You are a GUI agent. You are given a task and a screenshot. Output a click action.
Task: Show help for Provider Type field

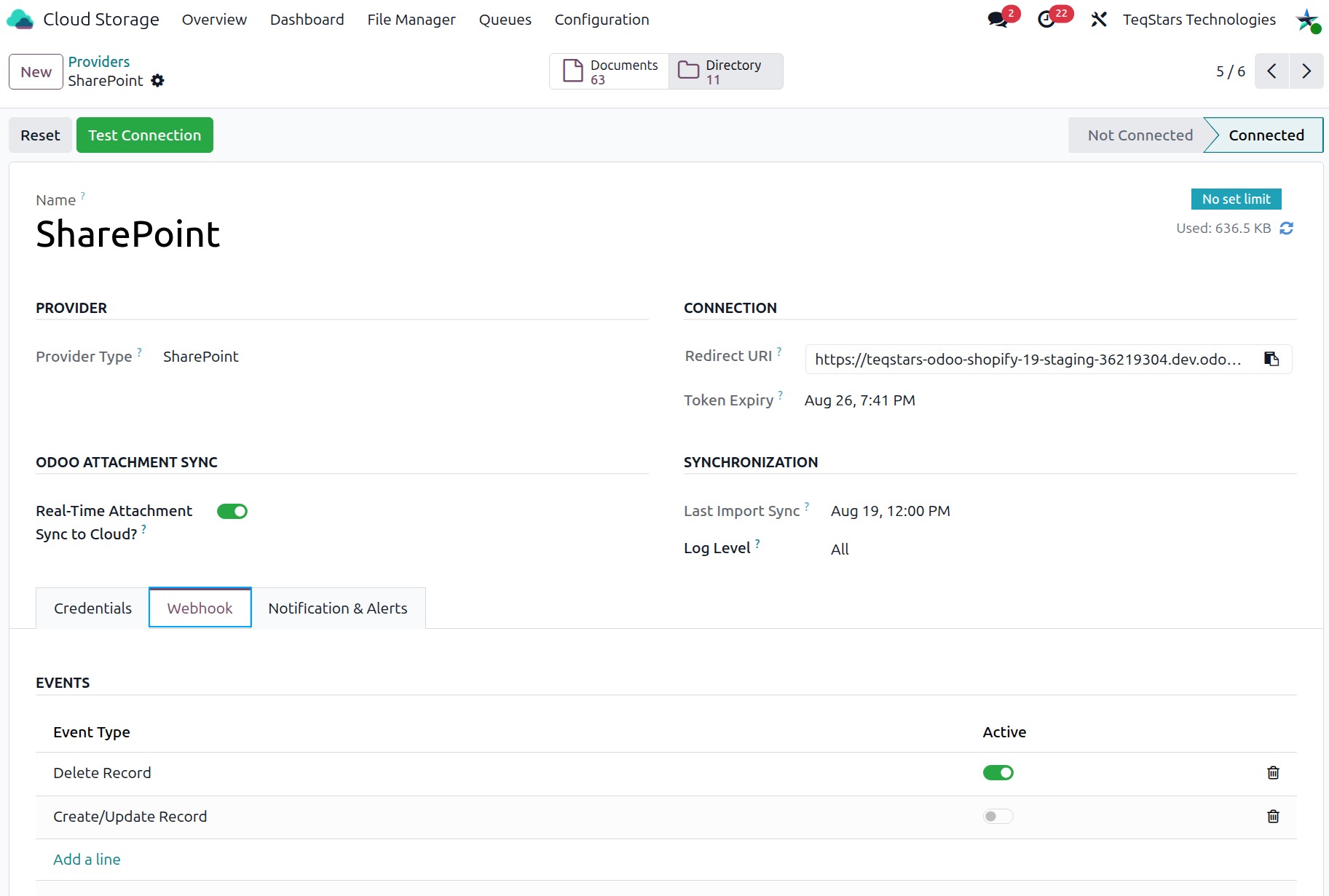[139, 352]
